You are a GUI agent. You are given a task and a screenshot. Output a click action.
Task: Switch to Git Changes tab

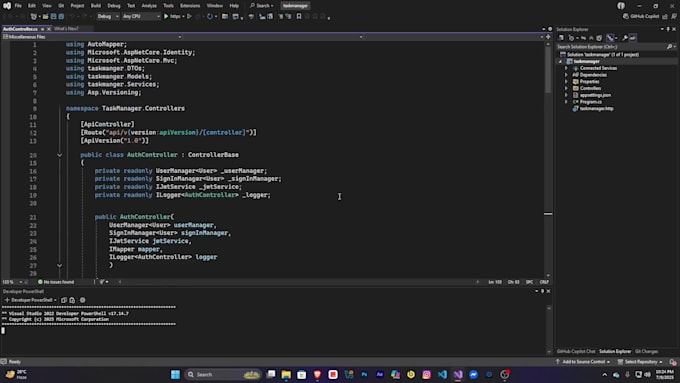tap(646, 351)
